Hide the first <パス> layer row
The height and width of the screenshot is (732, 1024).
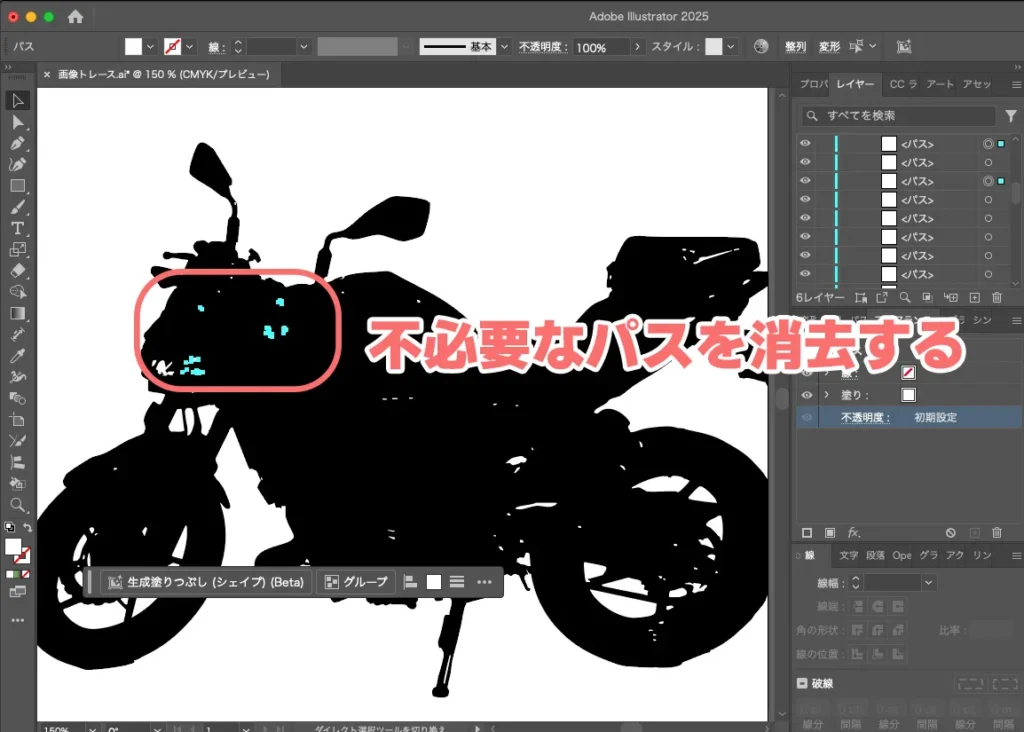[x=805, y=144]
